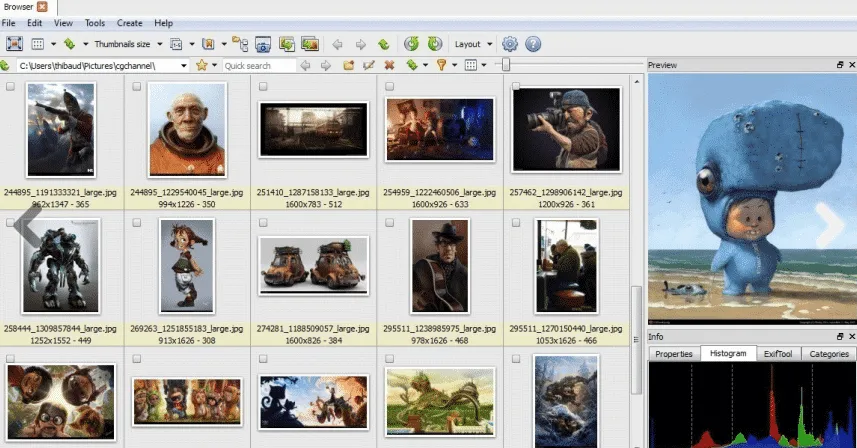Go to previous file arrow beside Quick search
857x448 pixels.
point(306,66)
